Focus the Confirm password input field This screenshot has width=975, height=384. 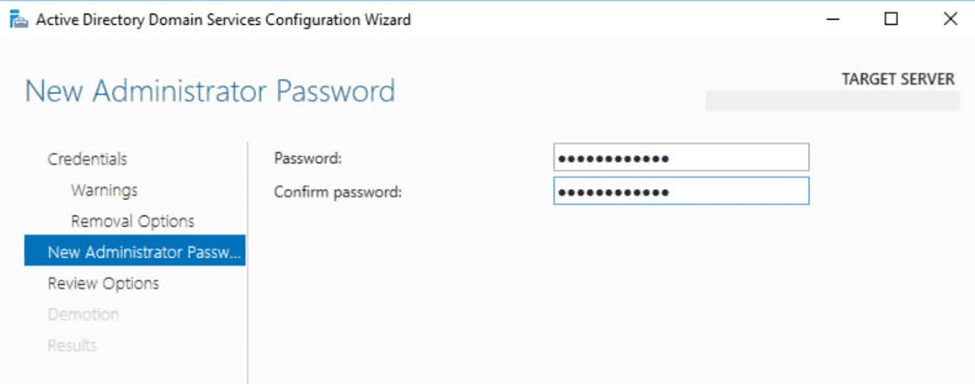pos(681,191)
